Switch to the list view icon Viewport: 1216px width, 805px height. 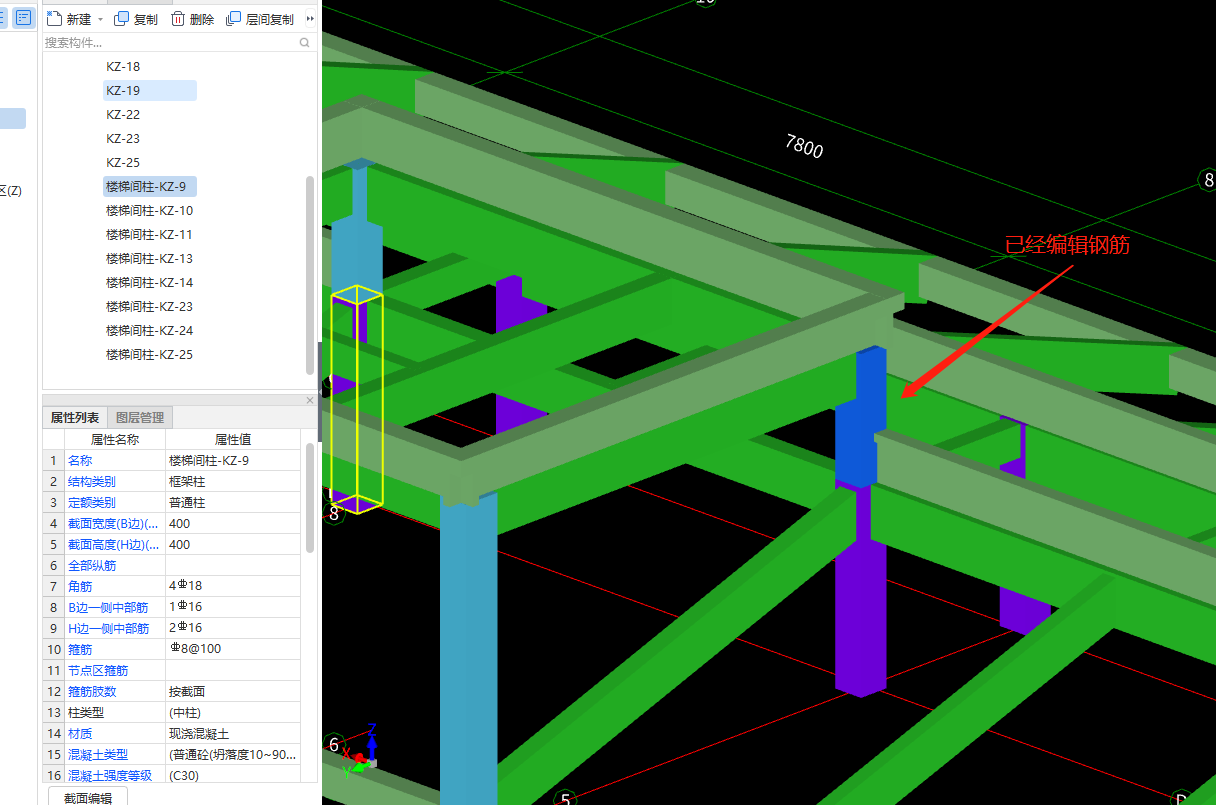click(23, 18)
